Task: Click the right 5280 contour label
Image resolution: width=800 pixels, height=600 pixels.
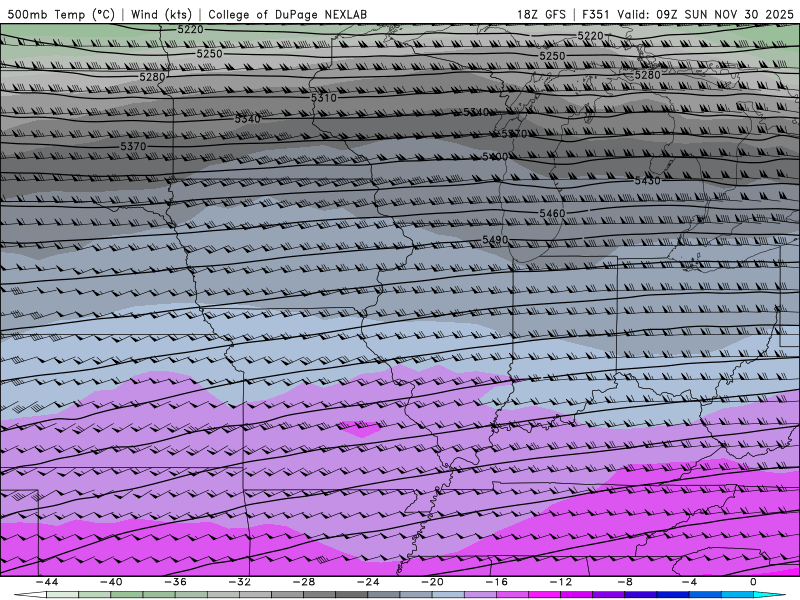Action: 647,75
